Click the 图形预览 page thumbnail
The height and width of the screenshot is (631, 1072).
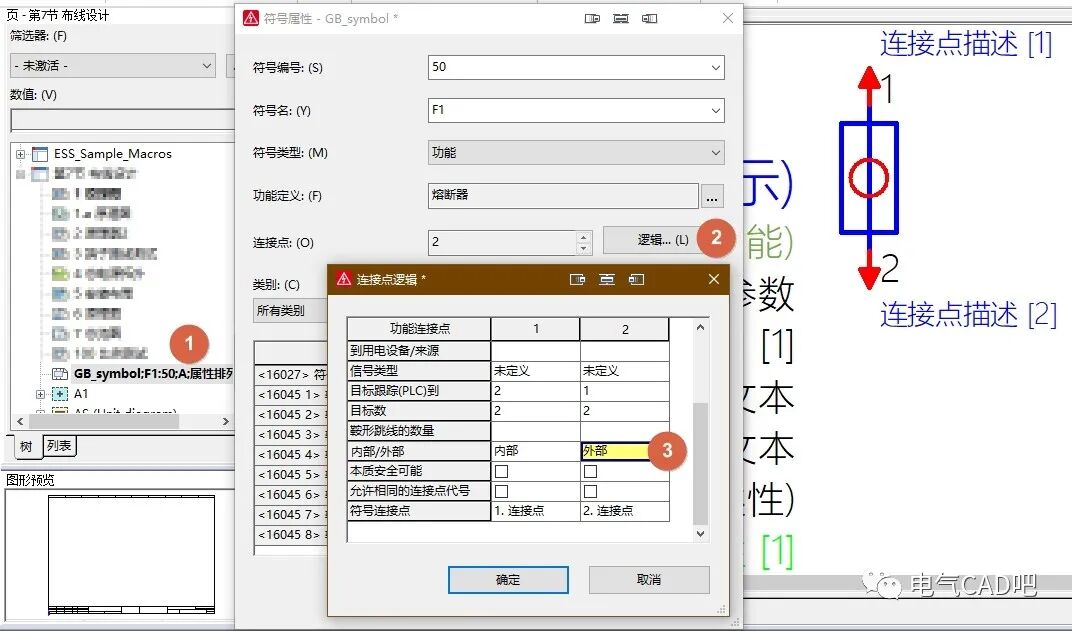[x=131, y=555]
